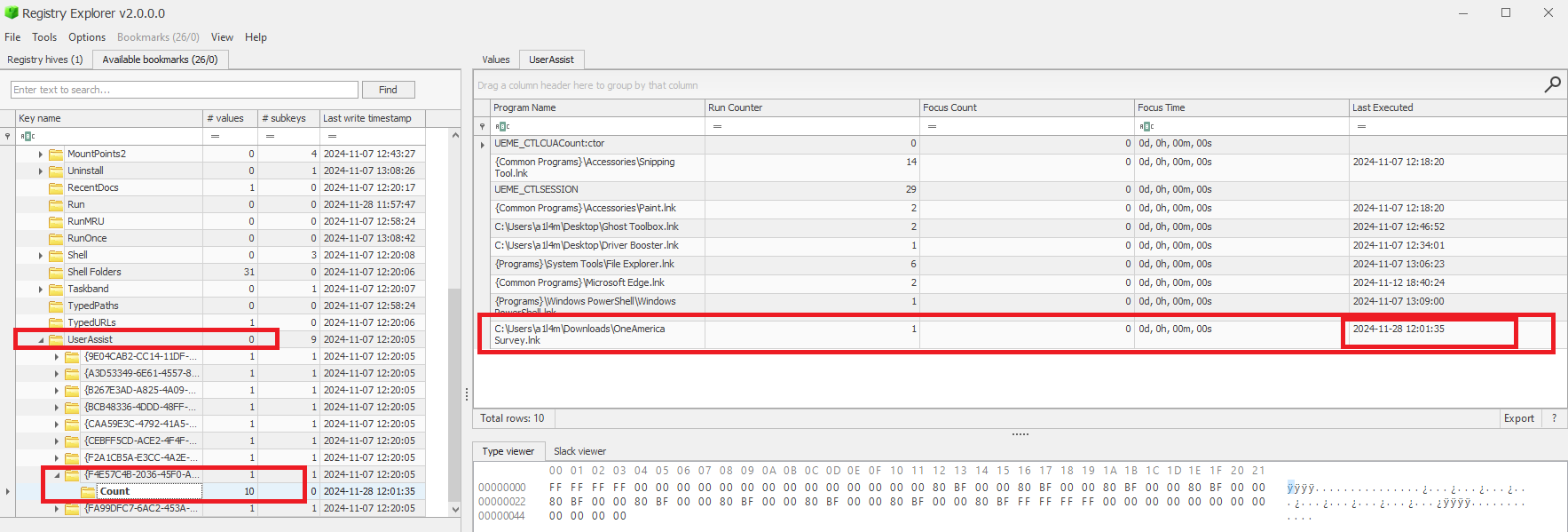Image resolution: width=1568 pixels, height=532 pixels.
Task: Click the Focus Time filter operator icon
Action: [x=1146, y=126]
